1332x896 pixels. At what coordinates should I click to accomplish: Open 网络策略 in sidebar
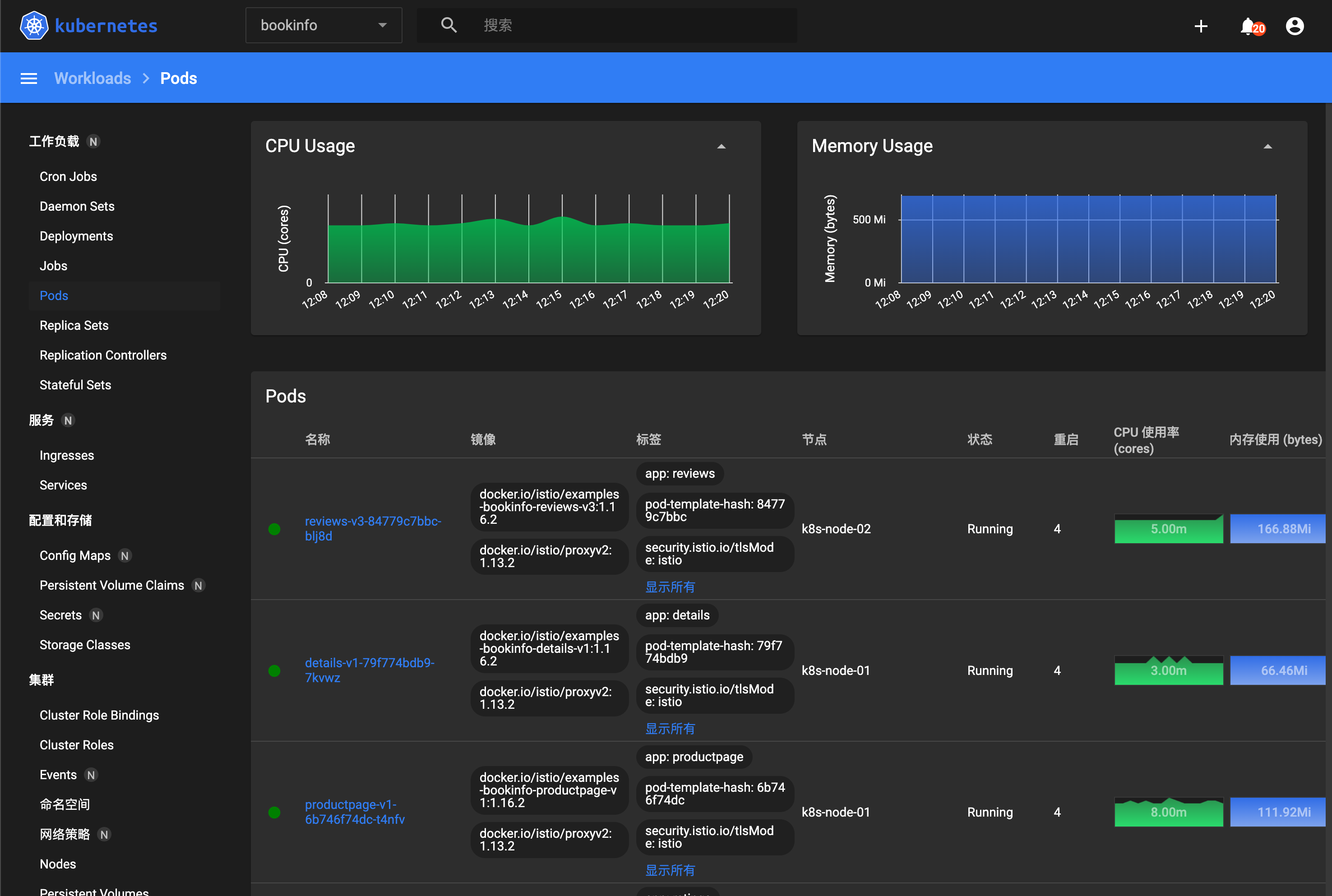coord(65,834)
